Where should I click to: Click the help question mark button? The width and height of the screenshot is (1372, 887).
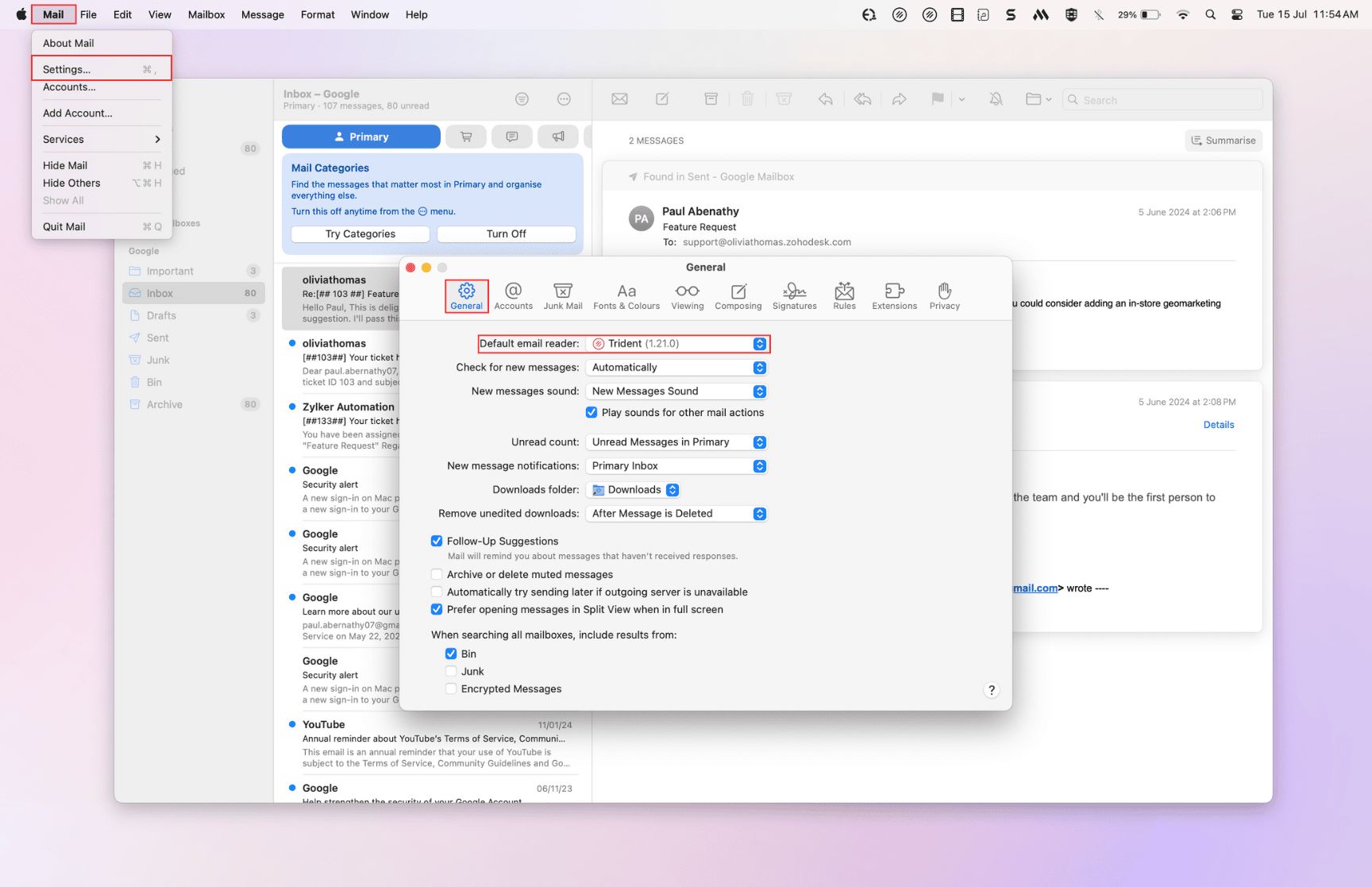click(x=991, y=690)
